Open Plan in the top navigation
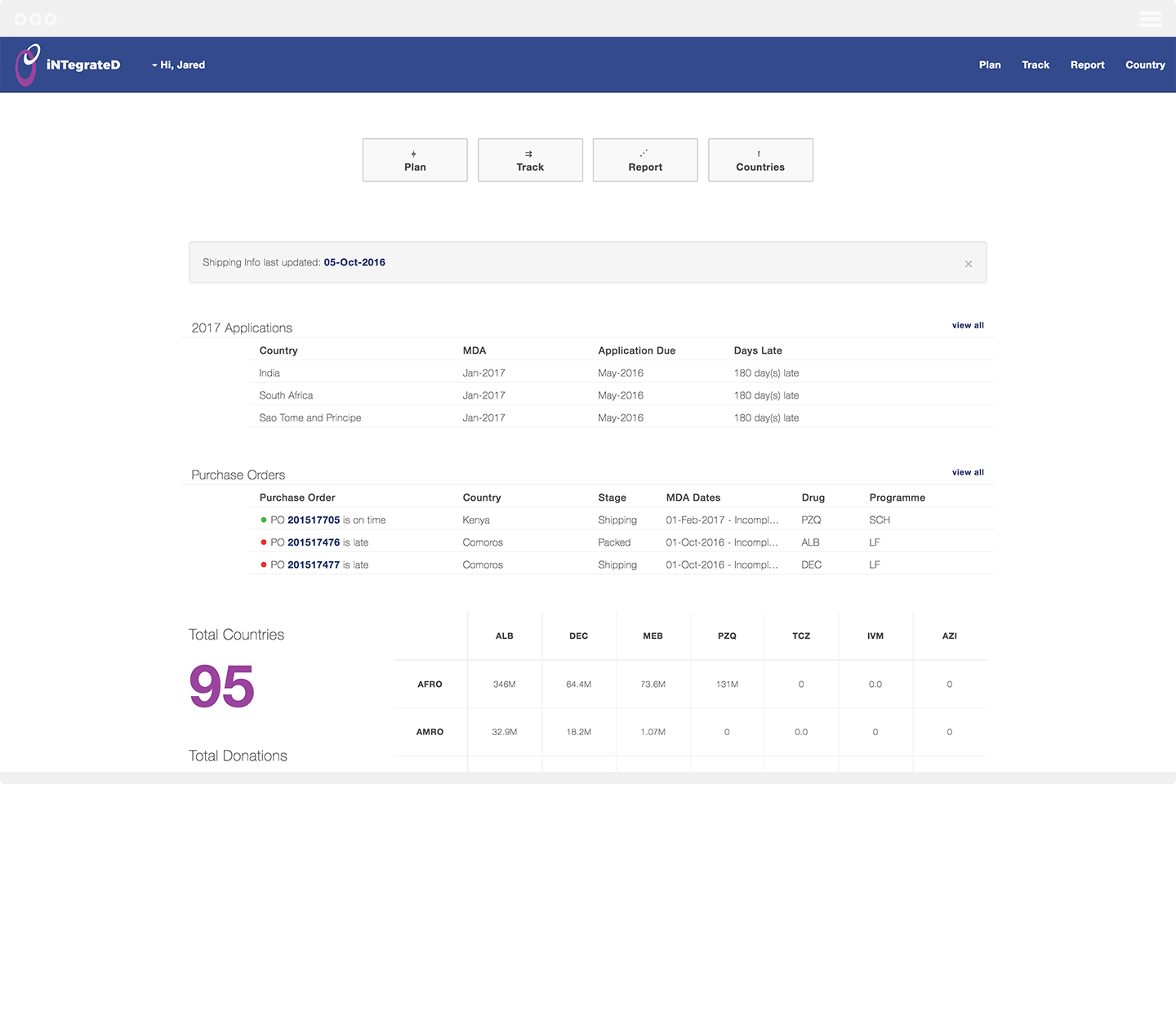 pos(990,65)
